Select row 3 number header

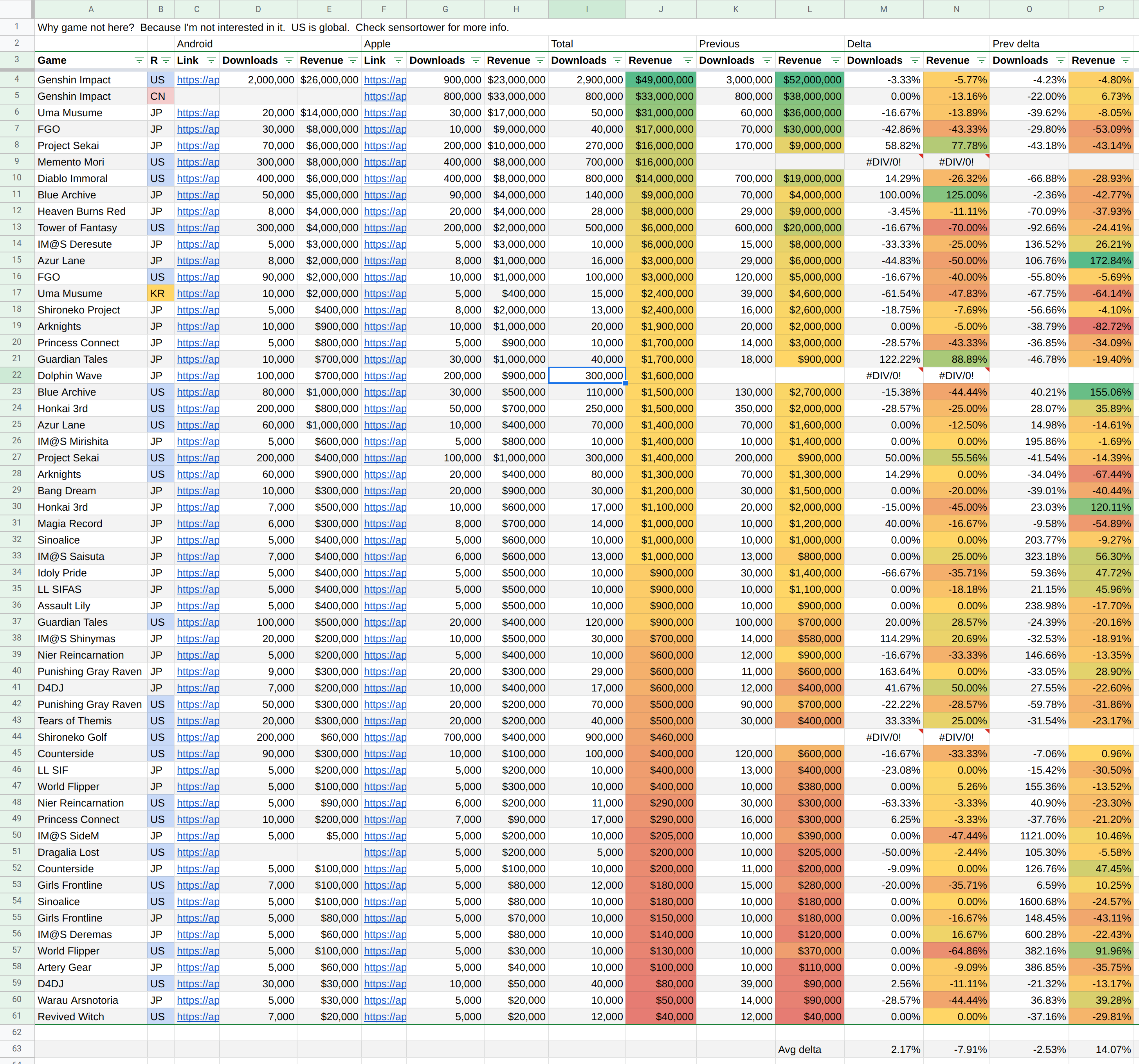click(x=16, y=60)
